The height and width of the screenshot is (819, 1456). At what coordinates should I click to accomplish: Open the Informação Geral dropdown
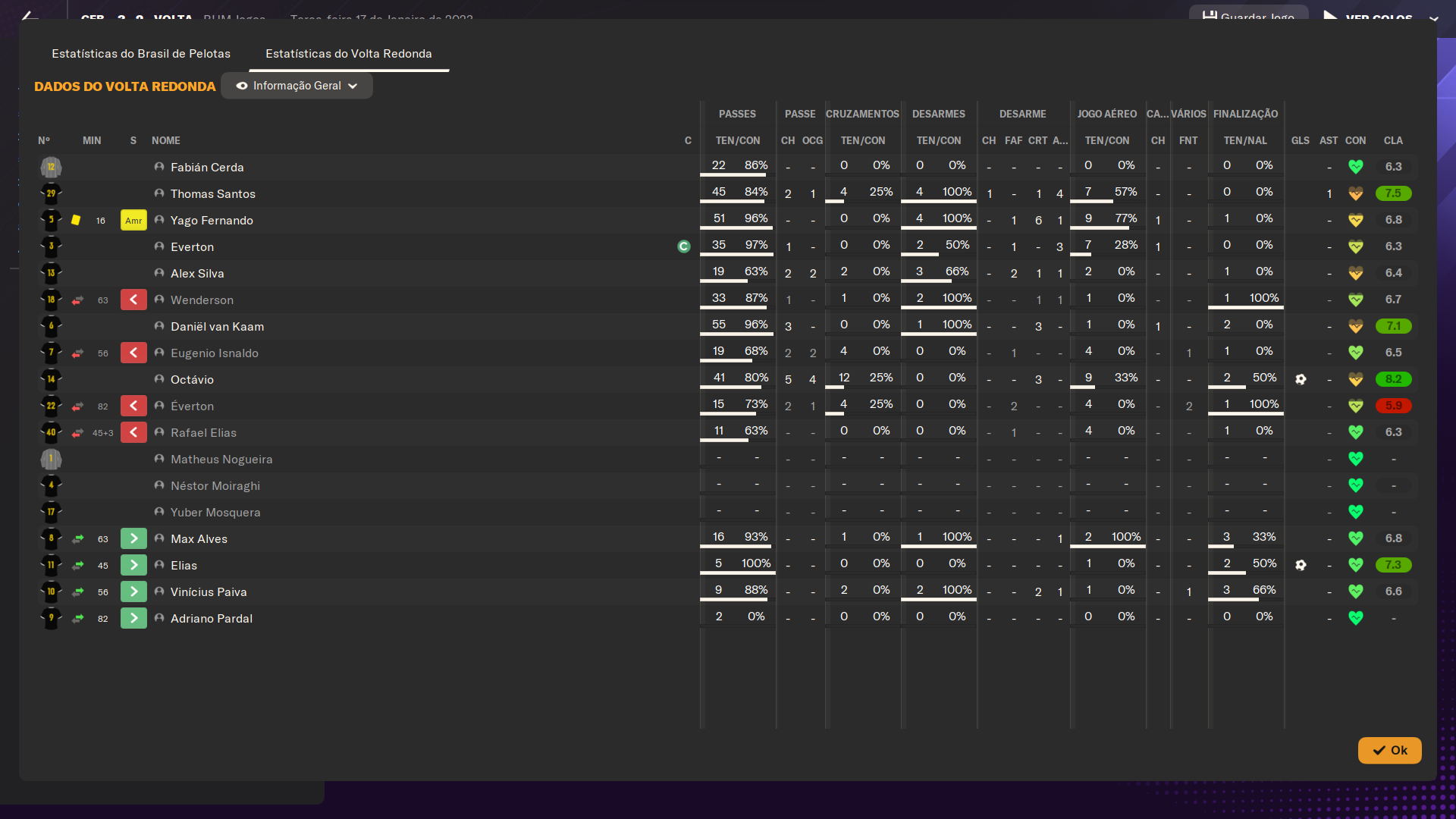click(297, 86)
